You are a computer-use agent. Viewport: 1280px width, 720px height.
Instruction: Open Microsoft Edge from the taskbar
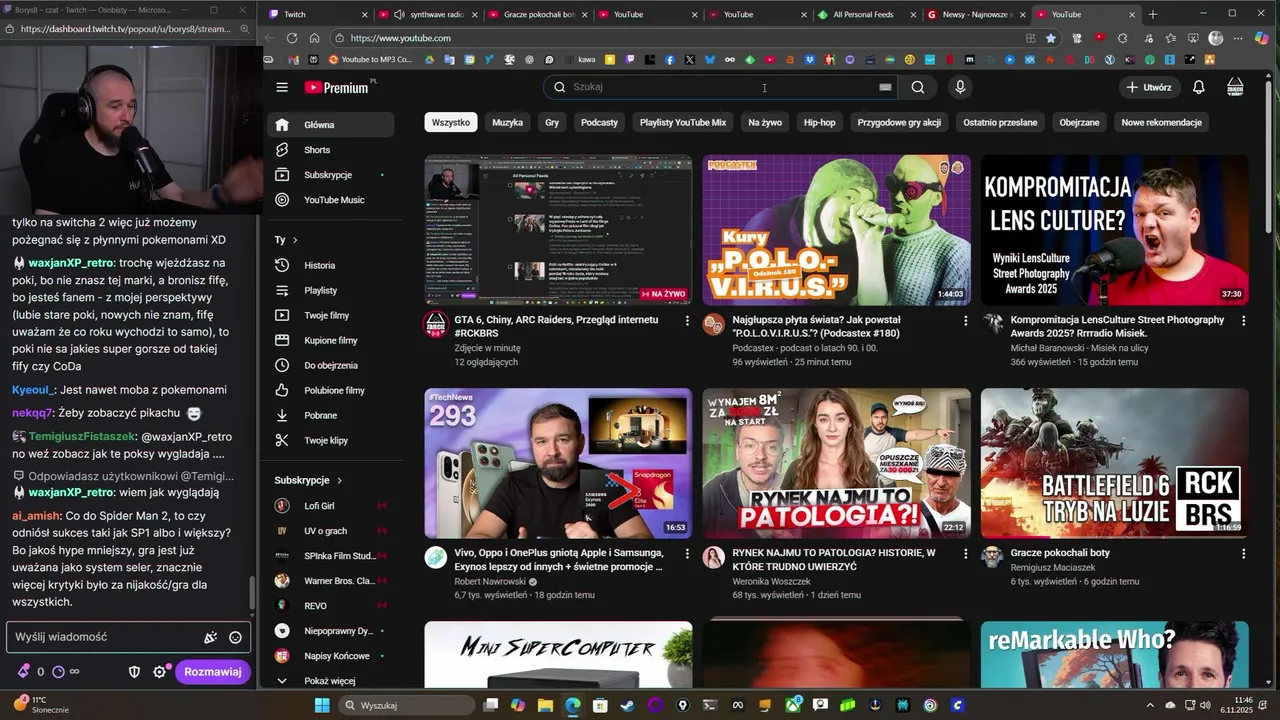click(572, 705)
